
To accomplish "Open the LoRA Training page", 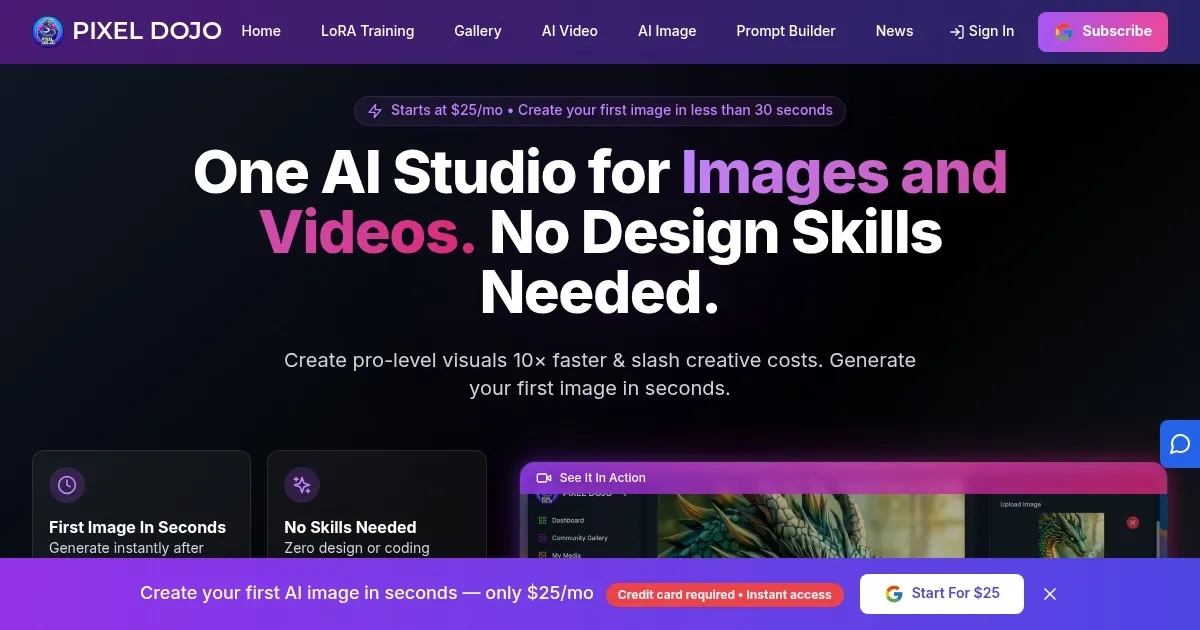I will (x=367, y=31).
